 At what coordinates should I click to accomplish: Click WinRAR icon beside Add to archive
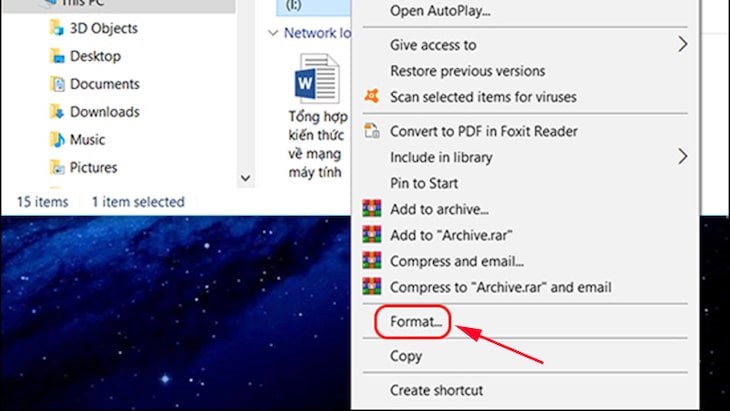click(373, 209)
